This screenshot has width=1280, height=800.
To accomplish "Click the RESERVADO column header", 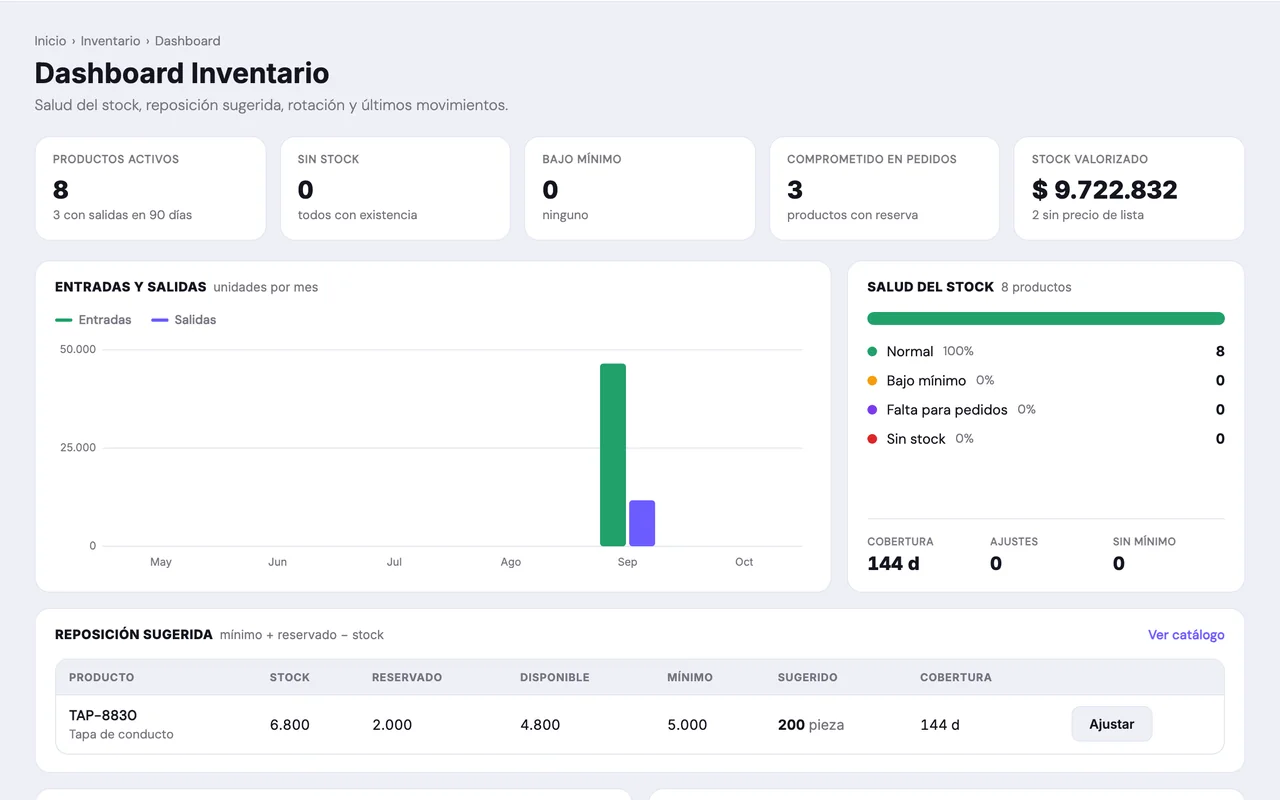I will click(407, 677).
